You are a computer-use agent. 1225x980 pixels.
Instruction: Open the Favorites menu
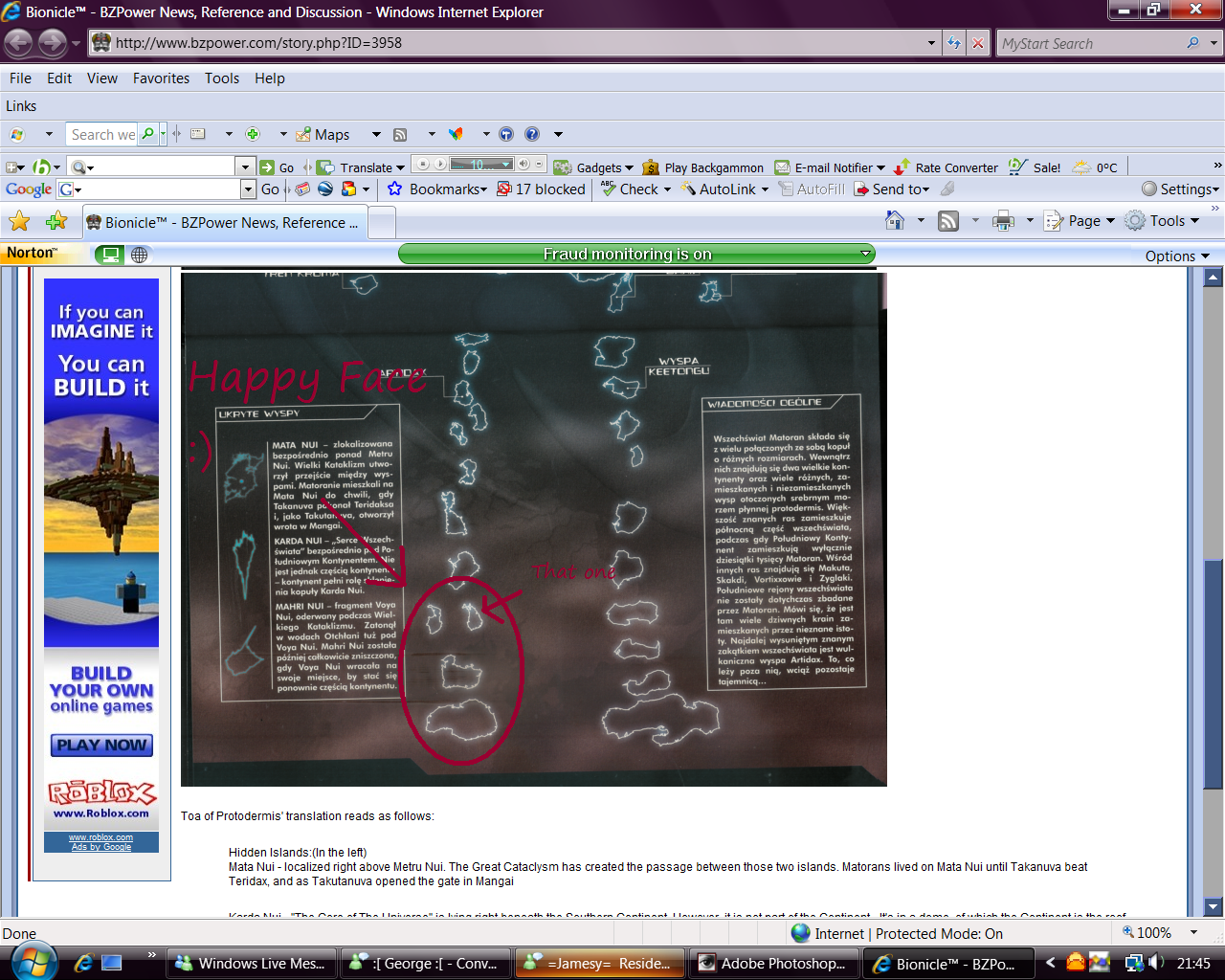pos(161,78)
